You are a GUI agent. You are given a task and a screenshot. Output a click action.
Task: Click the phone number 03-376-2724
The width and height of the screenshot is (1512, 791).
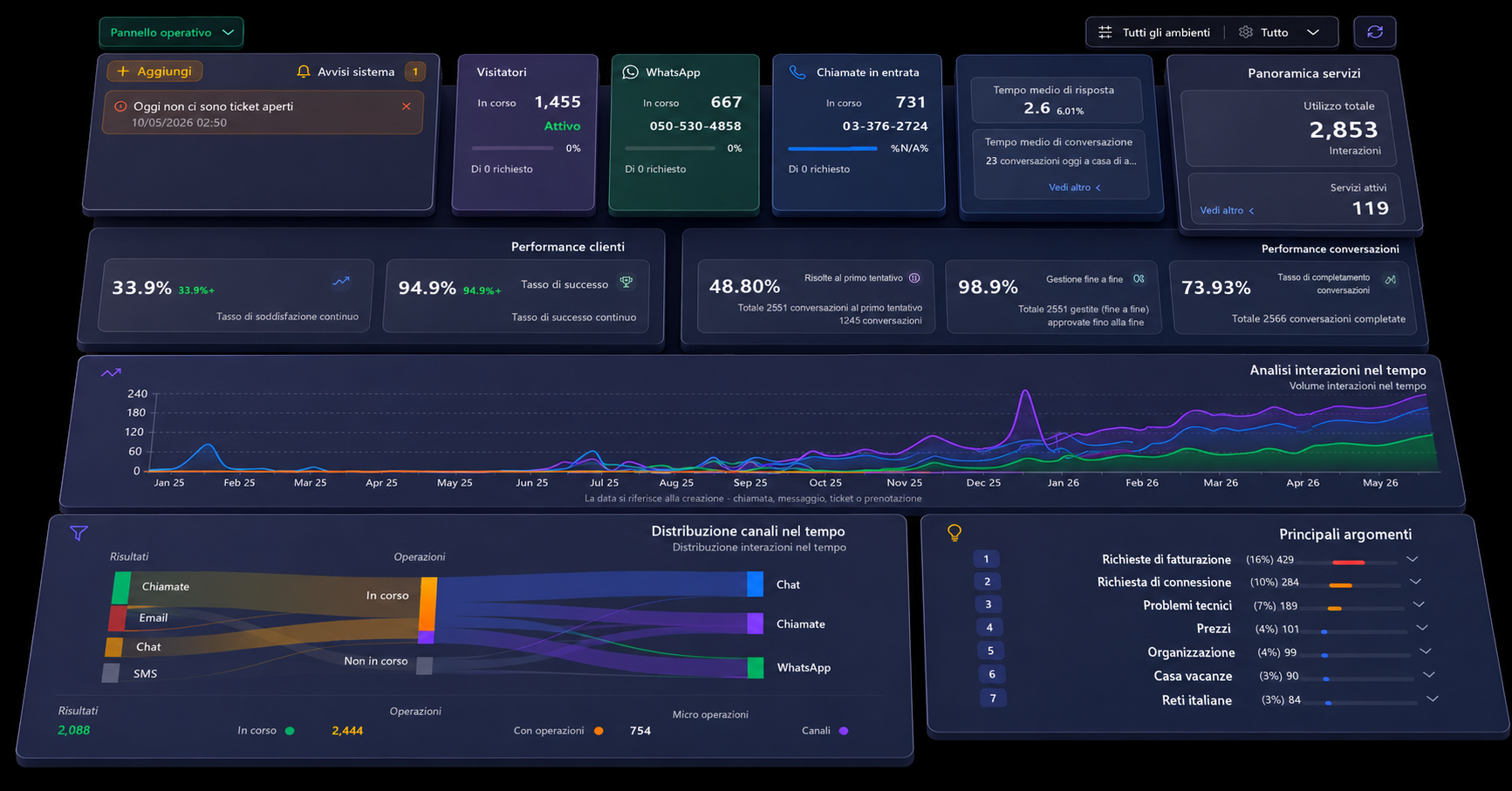(885, 126)
